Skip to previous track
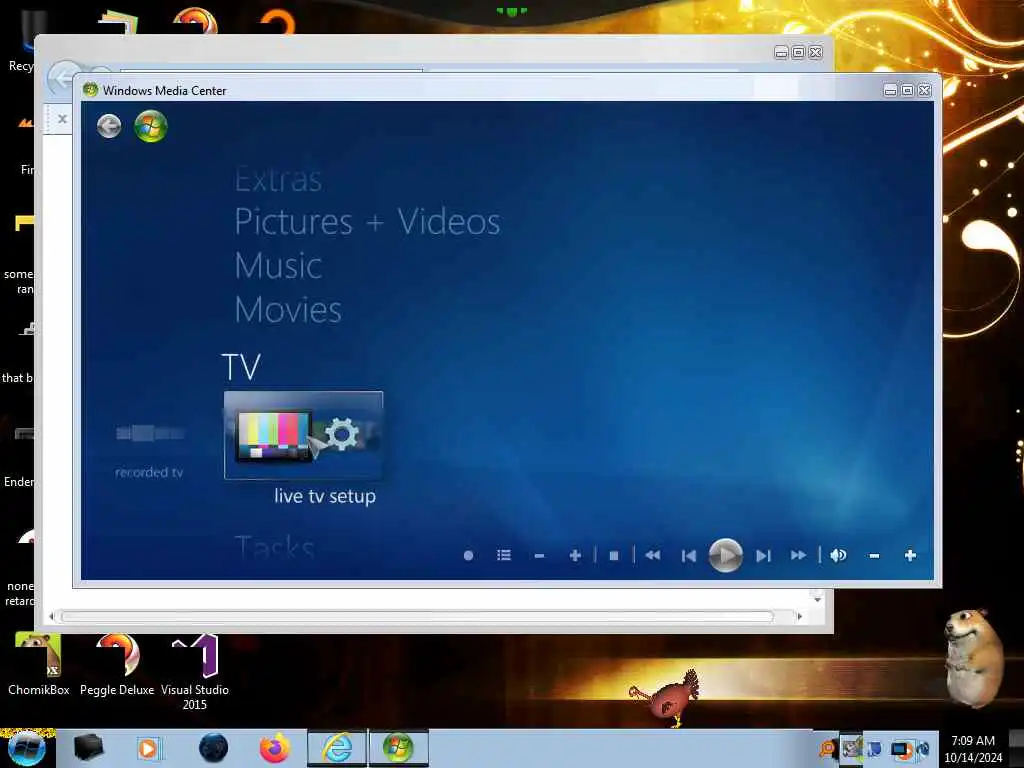This screenshot has width=1024, height=768. [x=688, y=556]
